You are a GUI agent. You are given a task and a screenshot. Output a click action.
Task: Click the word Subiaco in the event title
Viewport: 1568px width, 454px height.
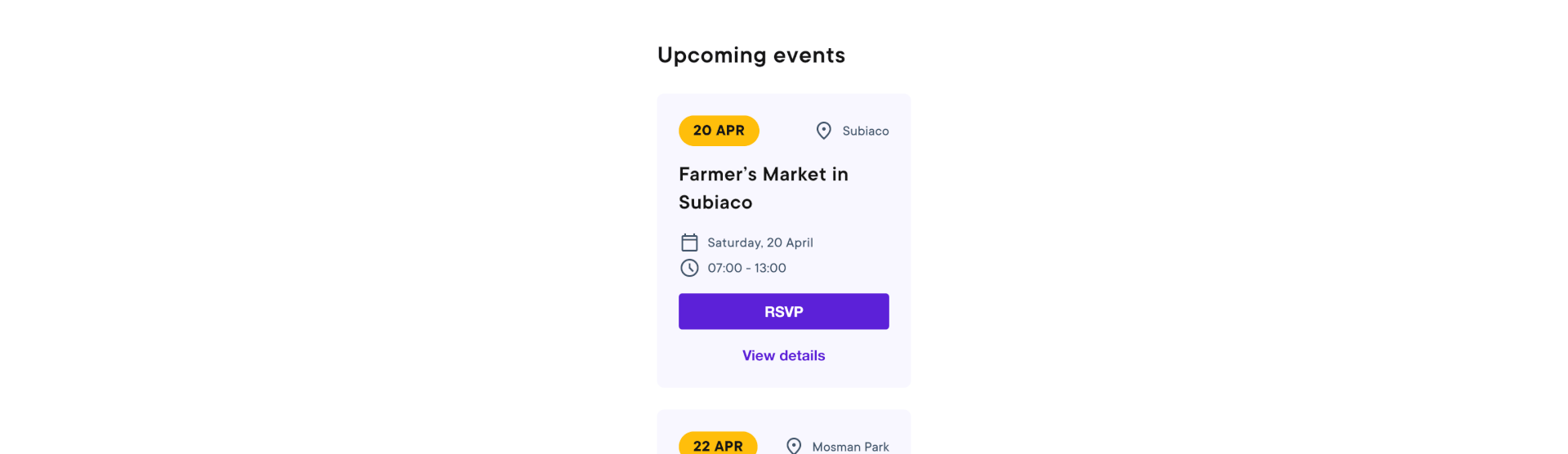(715, 202)
